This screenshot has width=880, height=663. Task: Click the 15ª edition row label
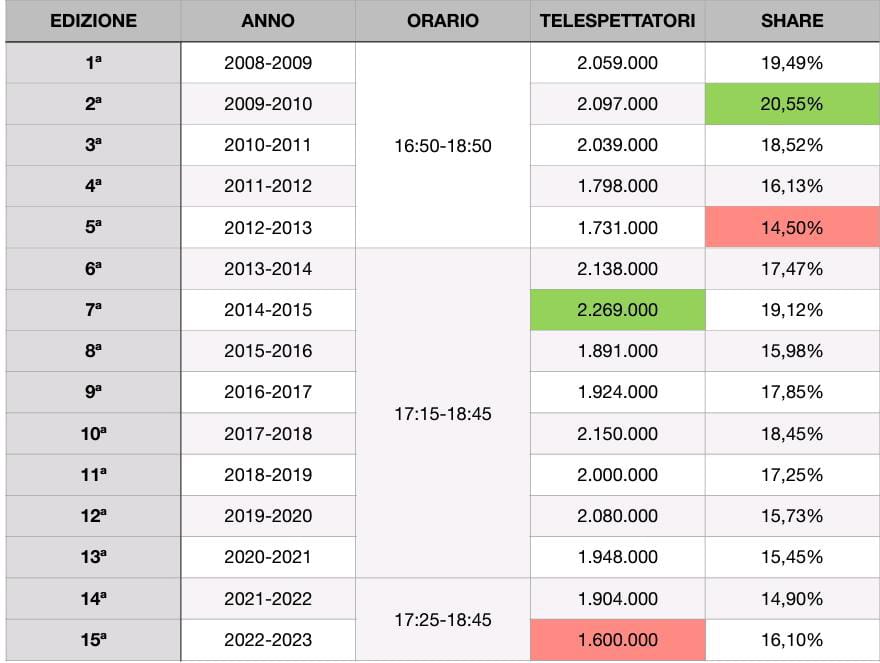coord(93,640)
